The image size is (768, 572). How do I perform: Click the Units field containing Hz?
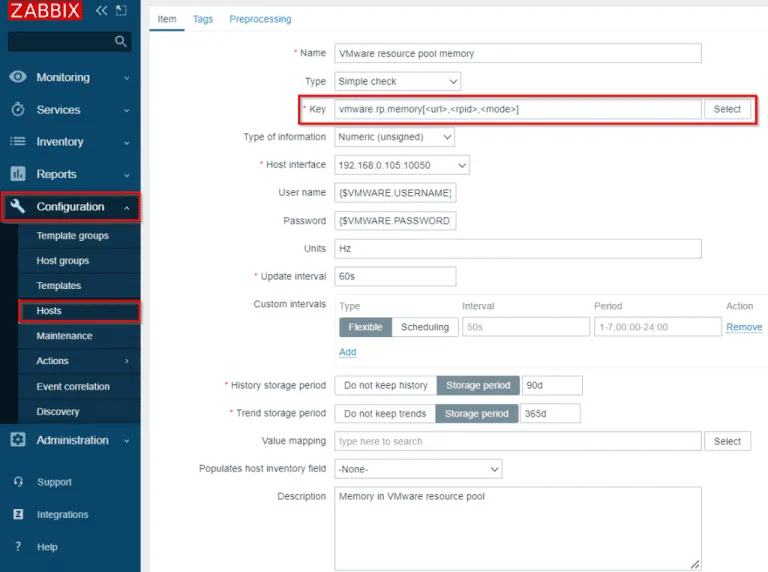coord(518,249)
